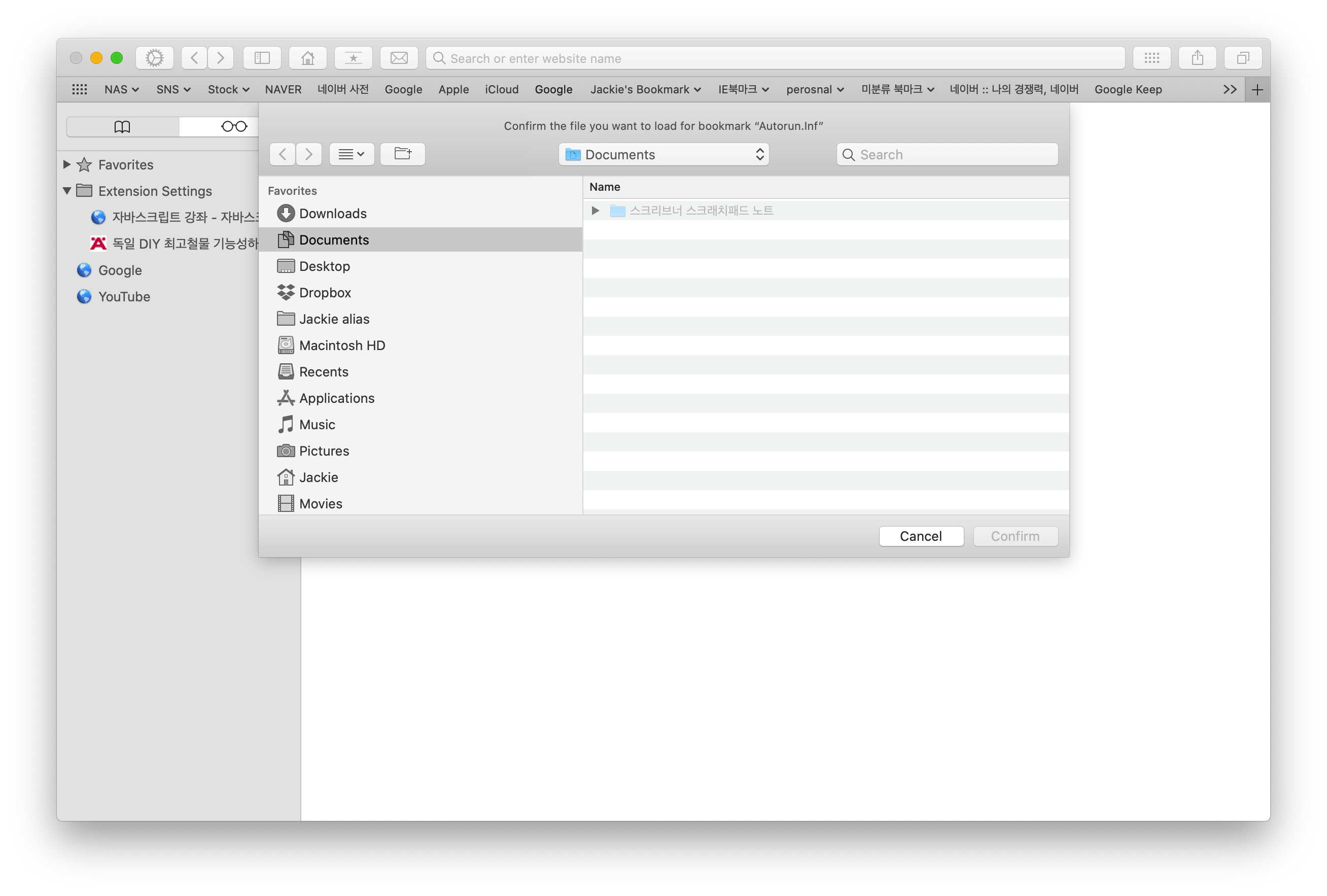Show all tabs overview icon
The height and width of the screenshot is (896, 1327).
(x=1242, y=58)
